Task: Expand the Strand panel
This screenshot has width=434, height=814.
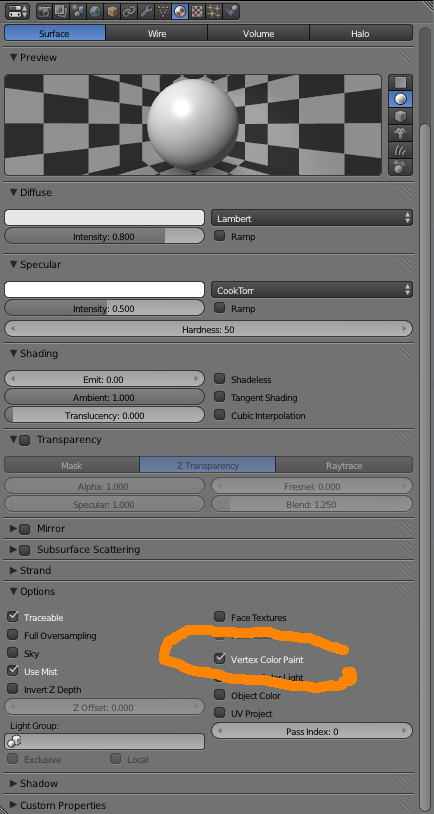Action: pos(13,570)
